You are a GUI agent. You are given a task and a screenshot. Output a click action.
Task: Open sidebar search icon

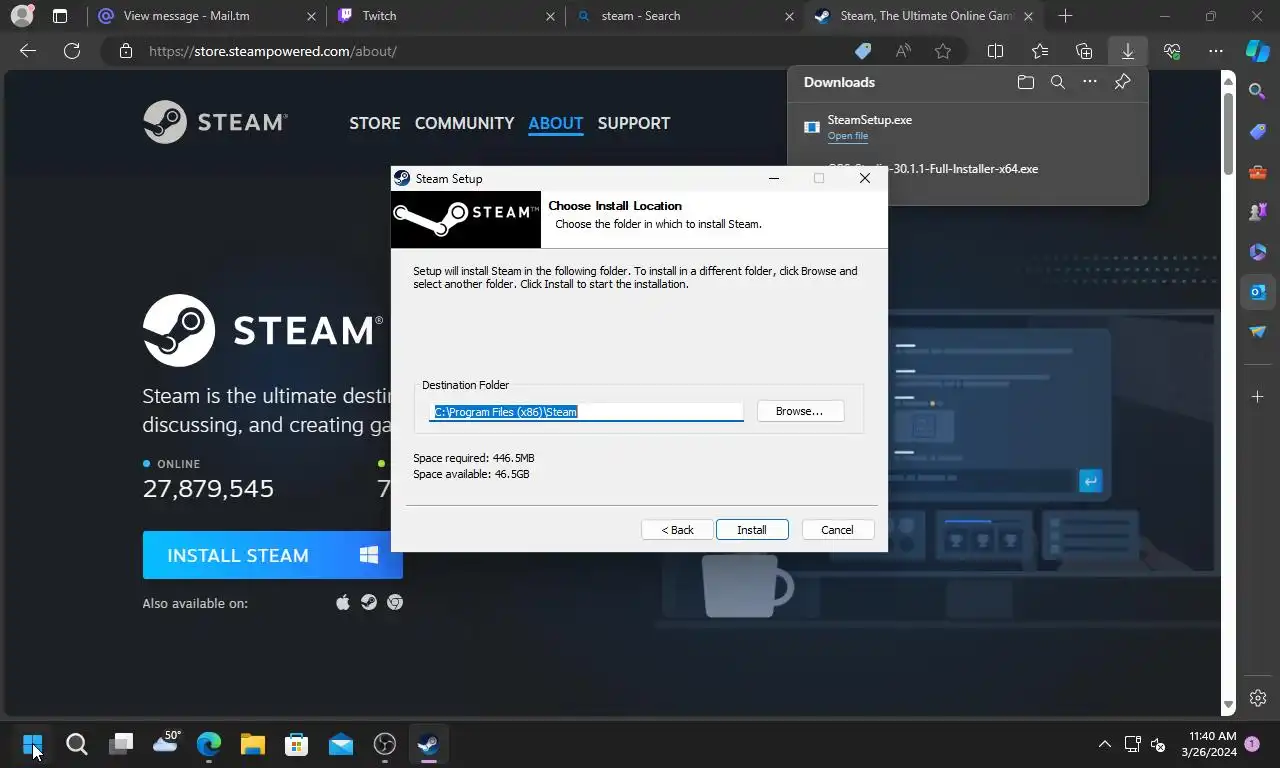[x=1258, y=92]
